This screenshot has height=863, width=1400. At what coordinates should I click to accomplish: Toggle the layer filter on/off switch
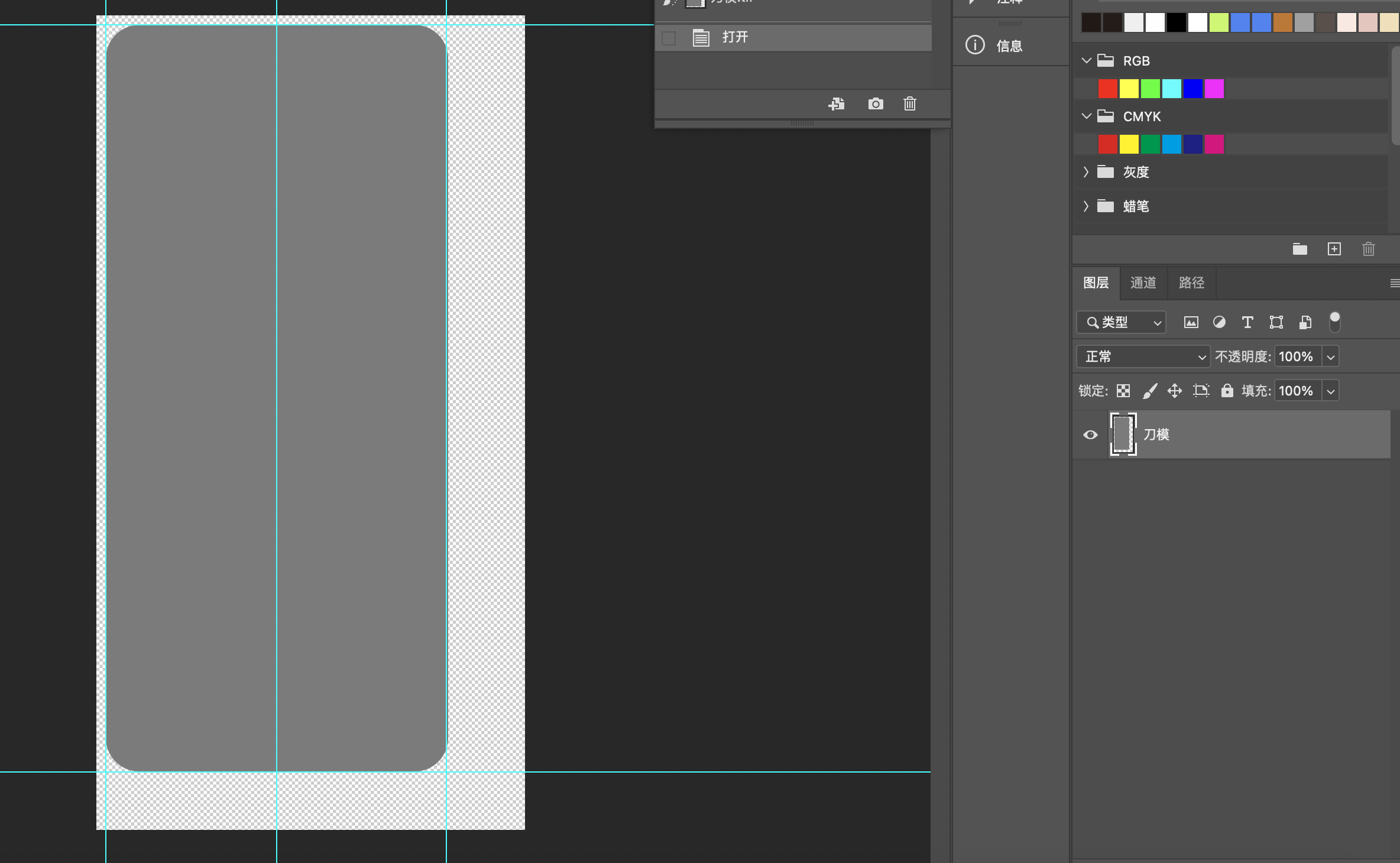[1334, 322]
